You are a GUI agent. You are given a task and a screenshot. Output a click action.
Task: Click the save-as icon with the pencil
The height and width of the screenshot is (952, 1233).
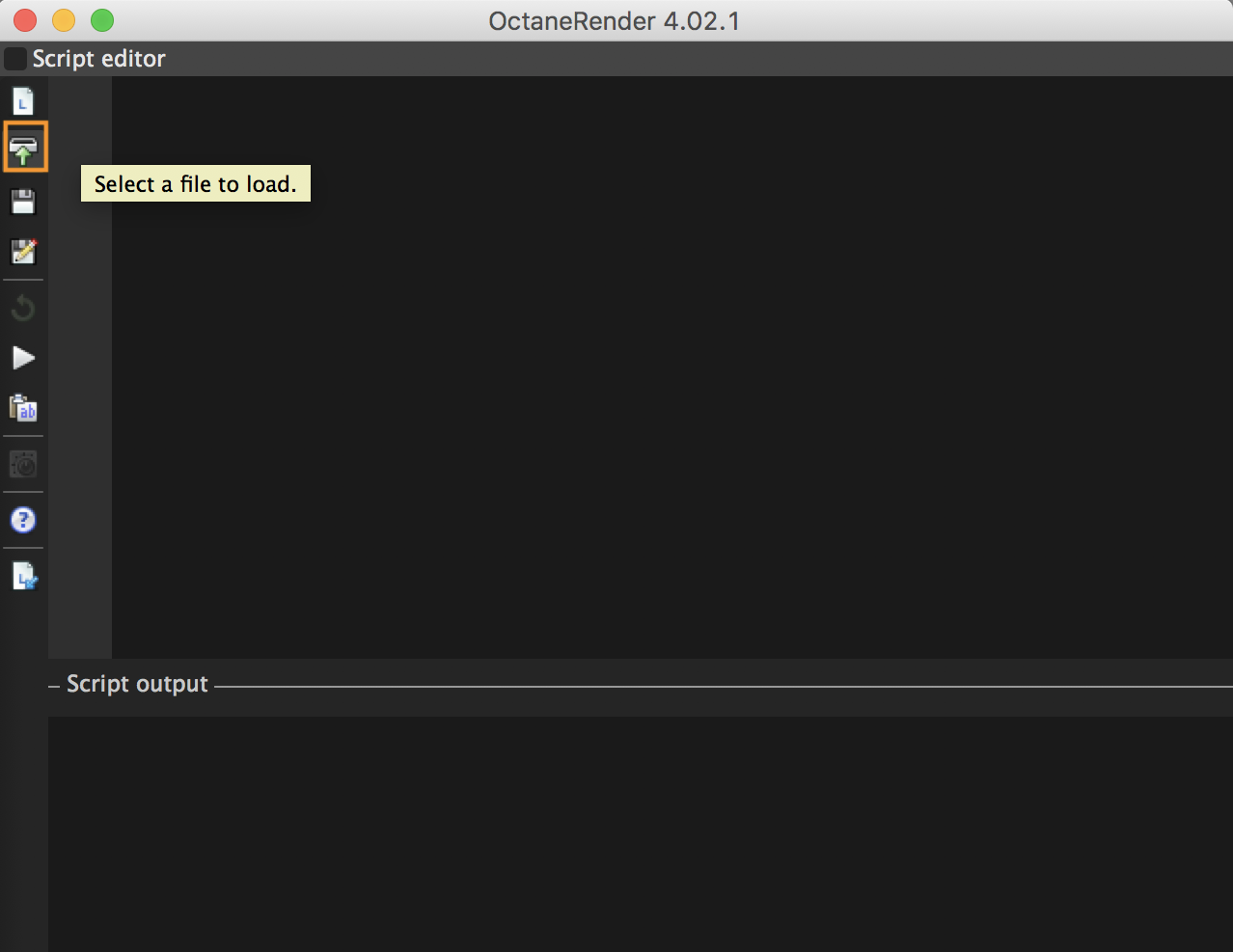[23, 252]
